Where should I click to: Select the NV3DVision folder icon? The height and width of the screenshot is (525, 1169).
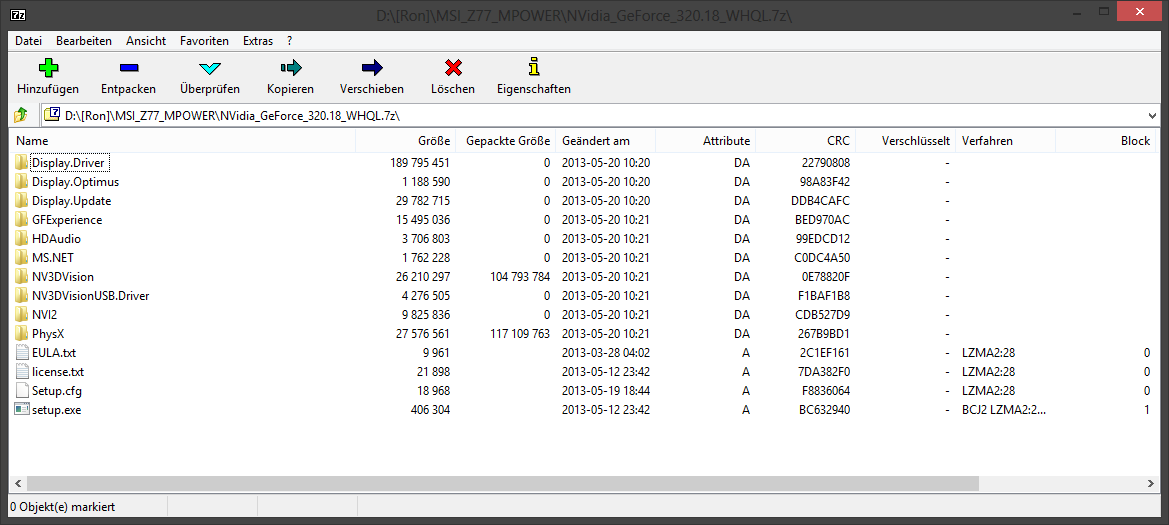[22, 277]
